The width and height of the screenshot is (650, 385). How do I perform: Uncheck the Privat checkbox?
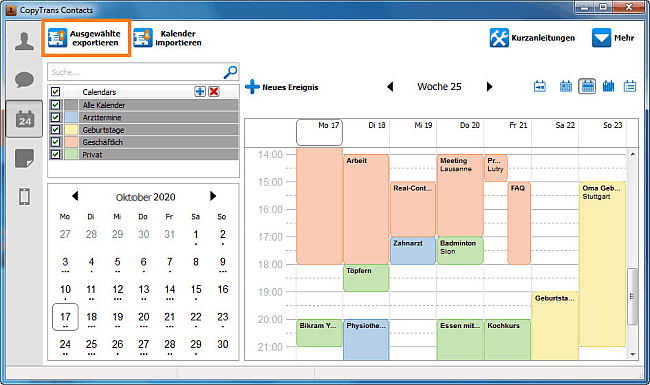click(x=56, y=155)
